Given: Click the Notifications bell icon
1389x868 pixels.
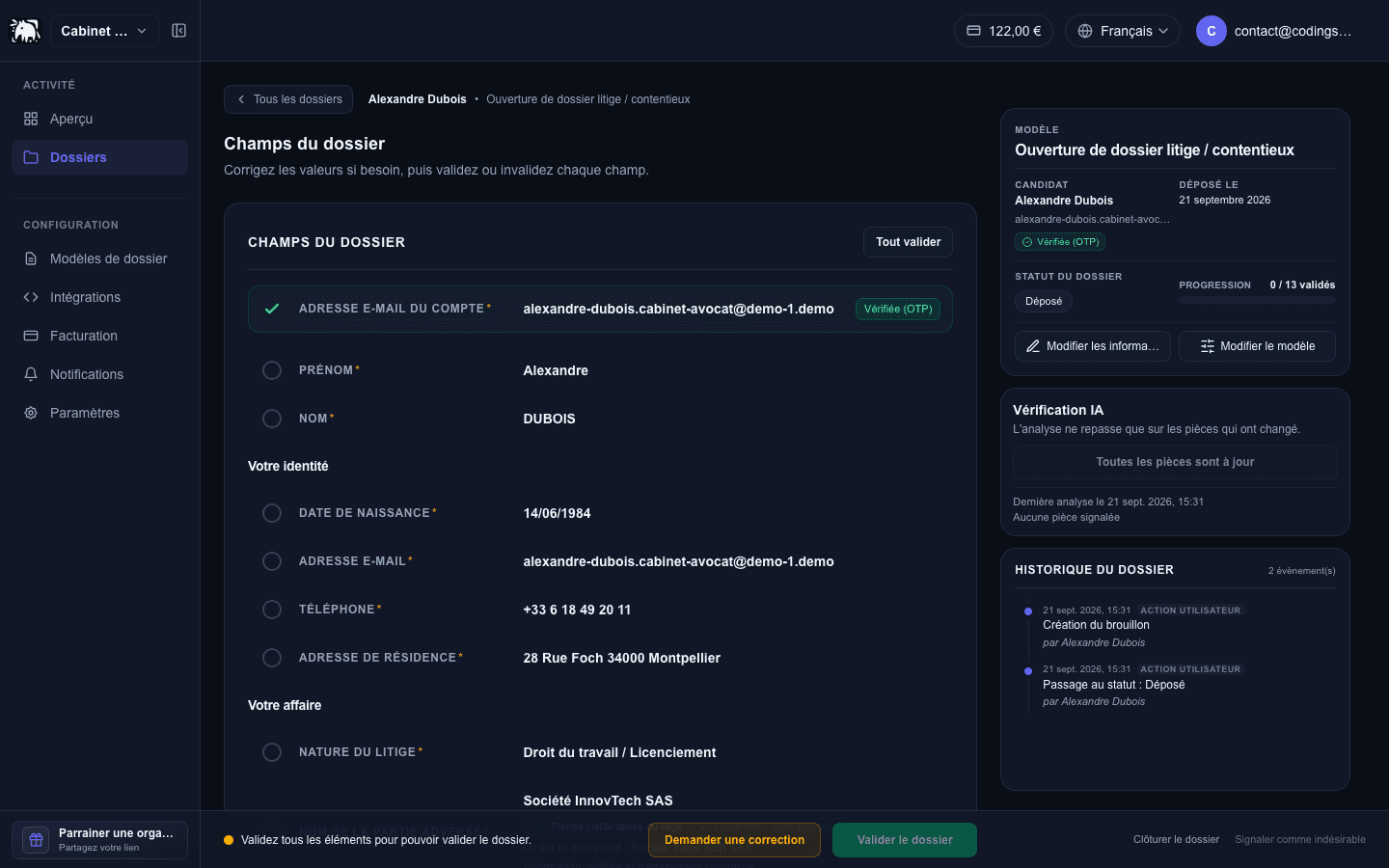Looking at the screenshot, I should click(x=31, y=374).
